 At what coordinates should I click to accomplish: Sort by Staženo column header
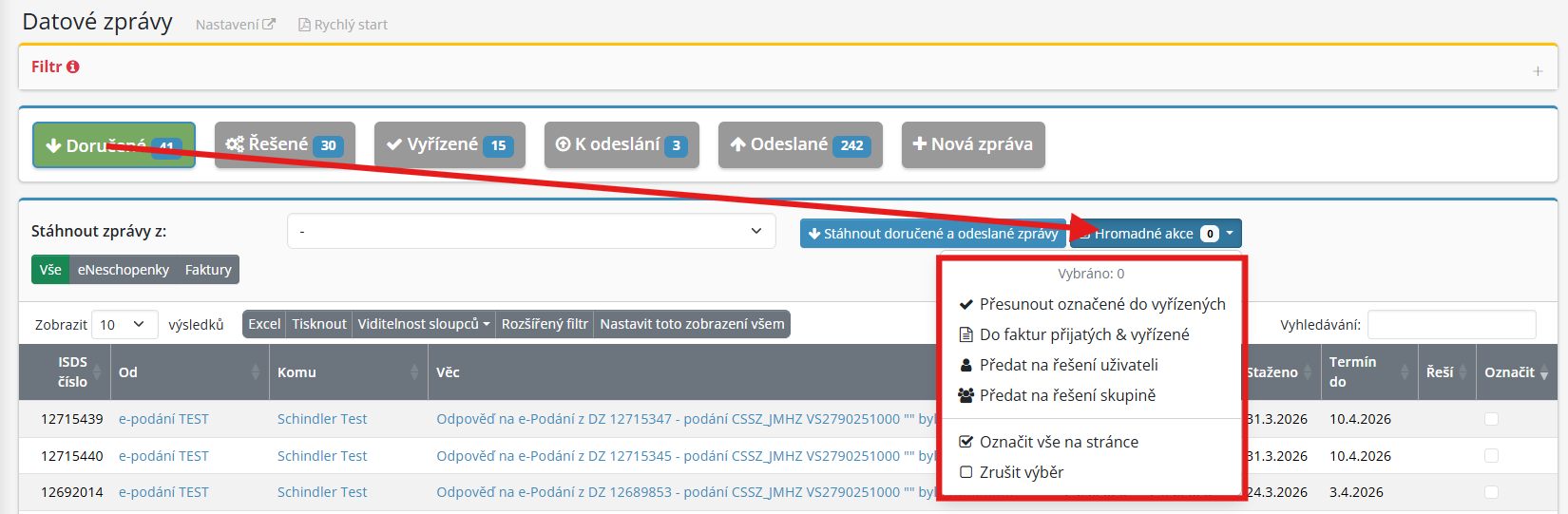[1280, 371]
